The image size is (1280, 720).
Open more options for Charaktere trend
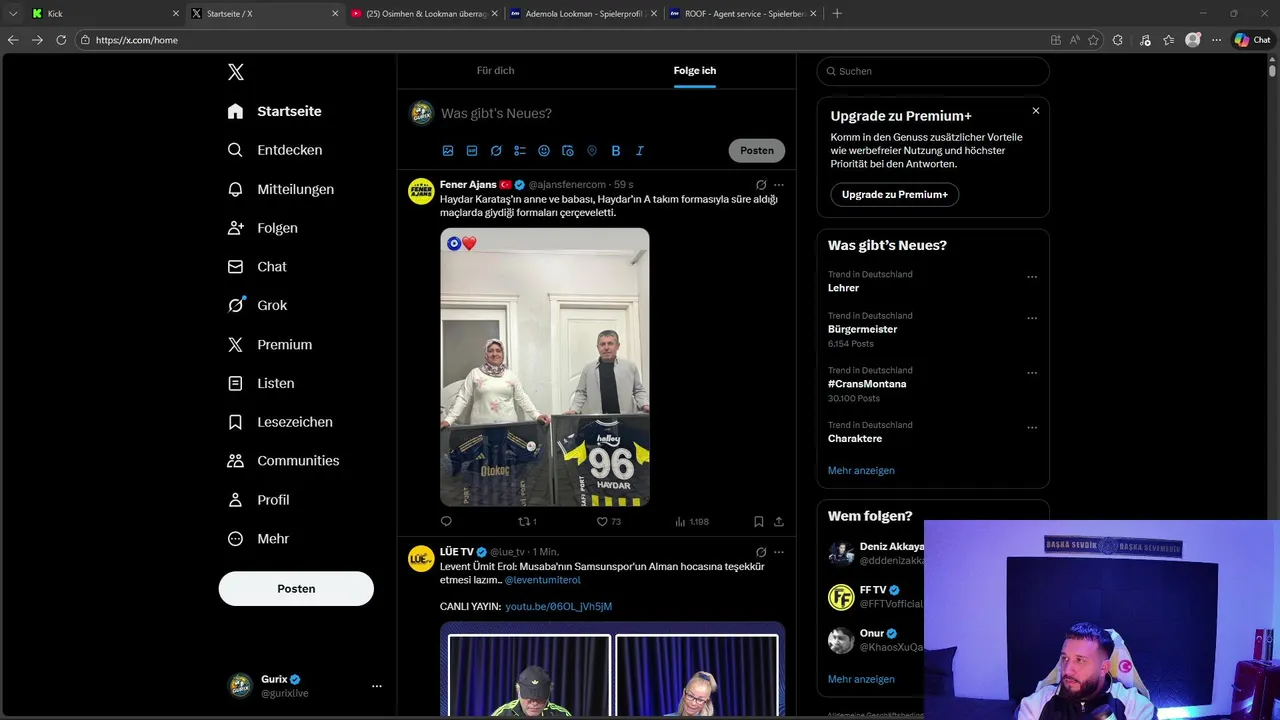tap(1032, 428)
